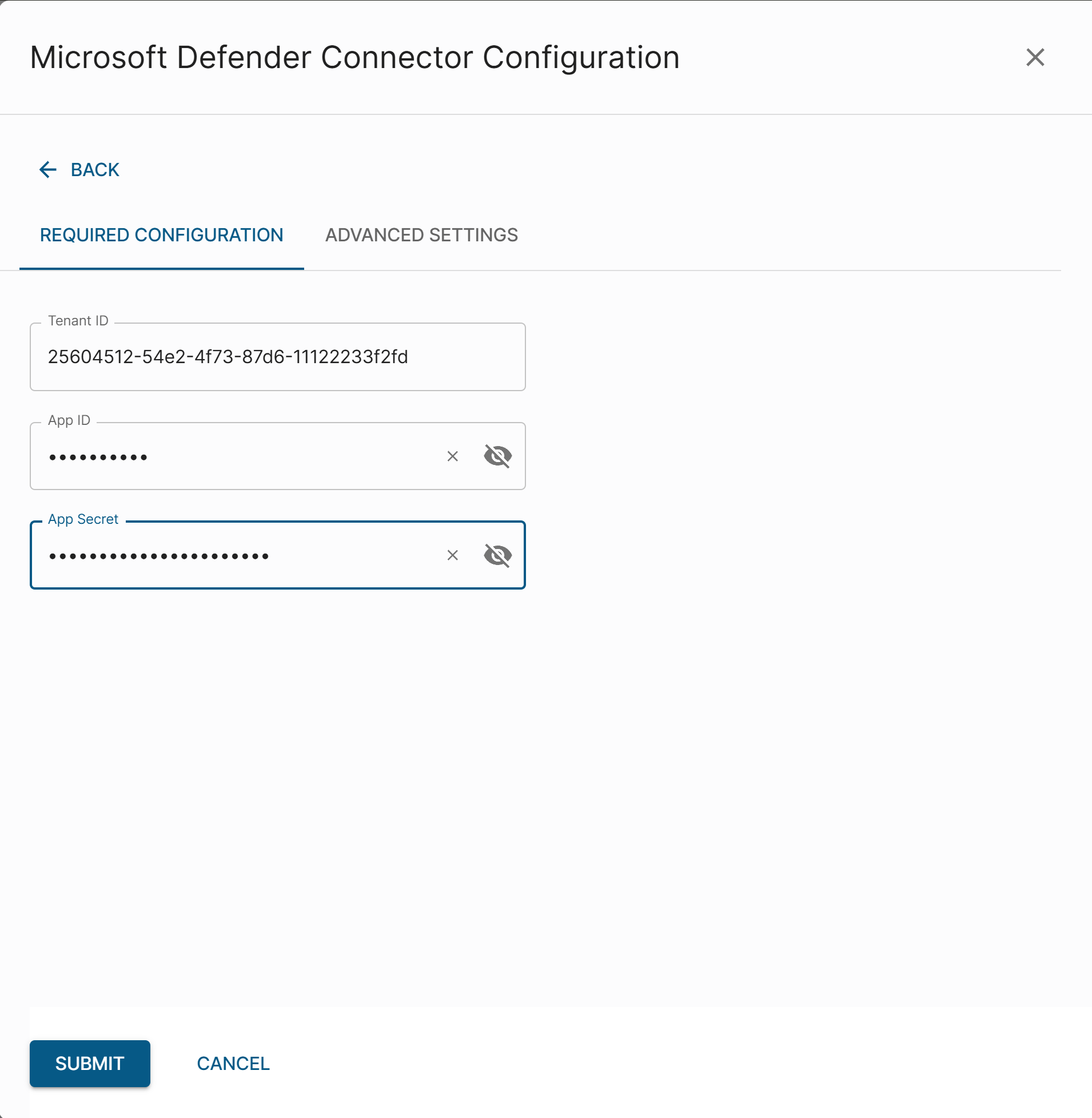Viewport: 1092px width, 1118px height.
Task: Click the left arrow beside BACK
Action: click(x=48, y=170)
